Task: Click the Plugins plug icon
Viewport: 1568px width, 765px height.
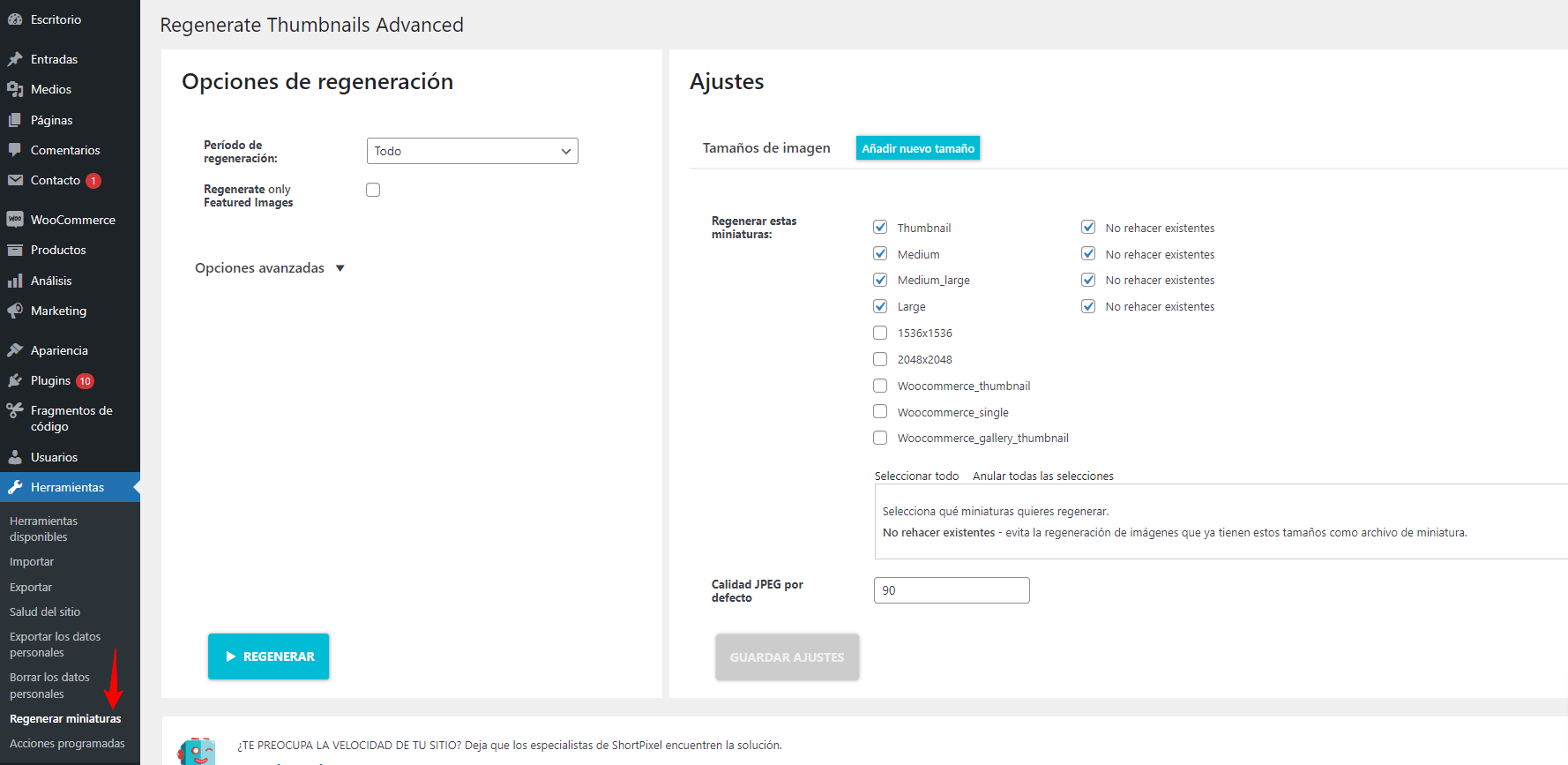Action: 15,380
